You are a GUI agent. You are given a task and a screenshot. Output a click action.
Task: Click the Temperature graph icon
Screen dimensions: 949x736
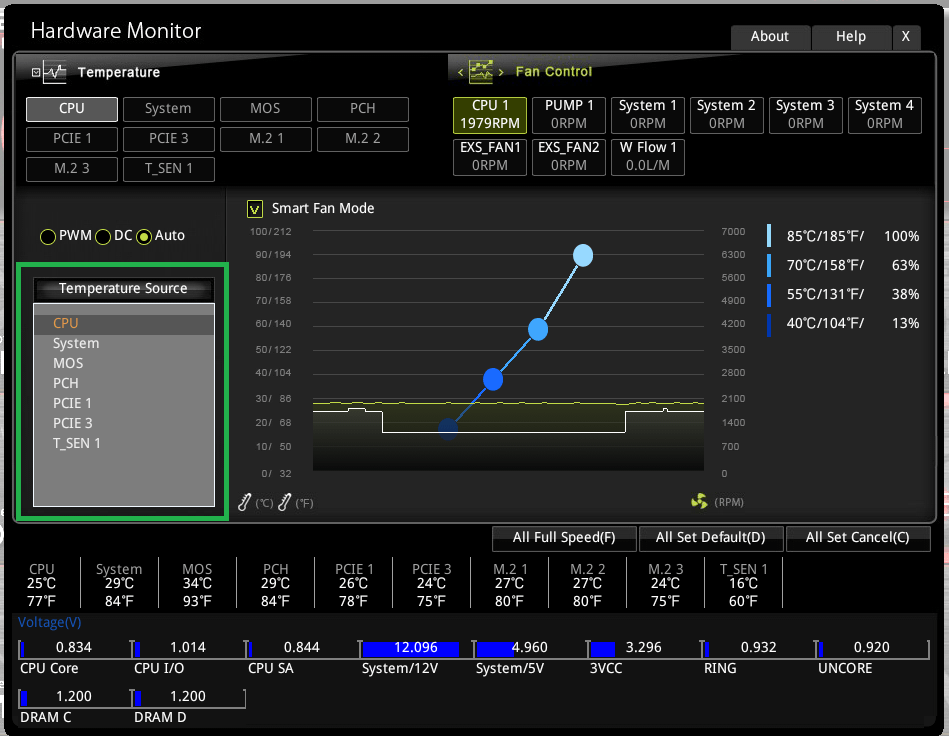(54, 71)
